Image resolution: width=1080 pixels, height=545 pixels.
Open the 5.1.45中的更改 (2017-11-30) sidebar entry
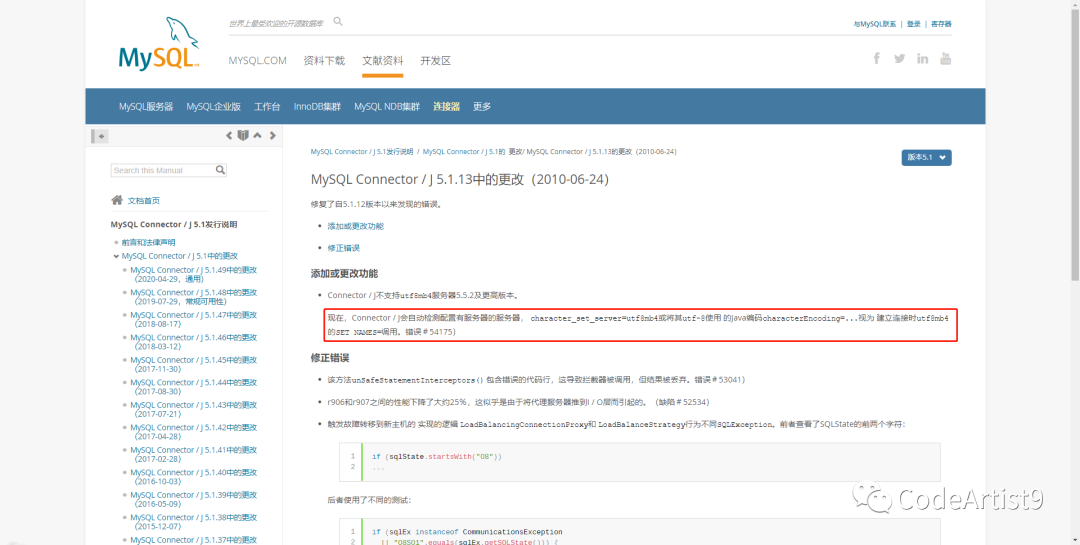tap(194, 364)
